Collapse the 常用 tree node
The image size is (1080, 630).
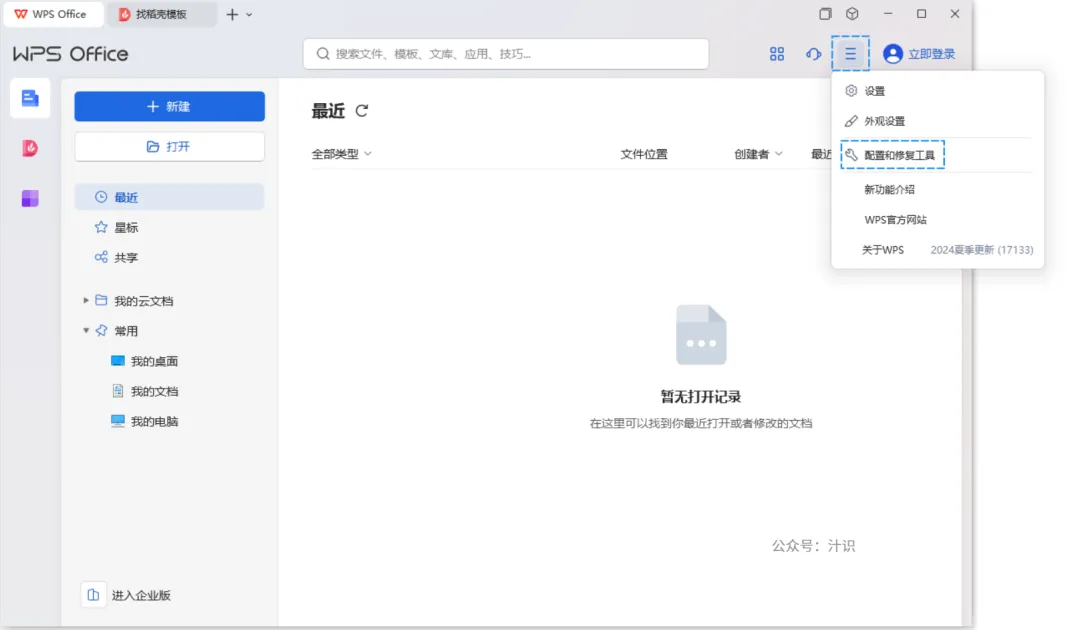click(x=85, y=330)
